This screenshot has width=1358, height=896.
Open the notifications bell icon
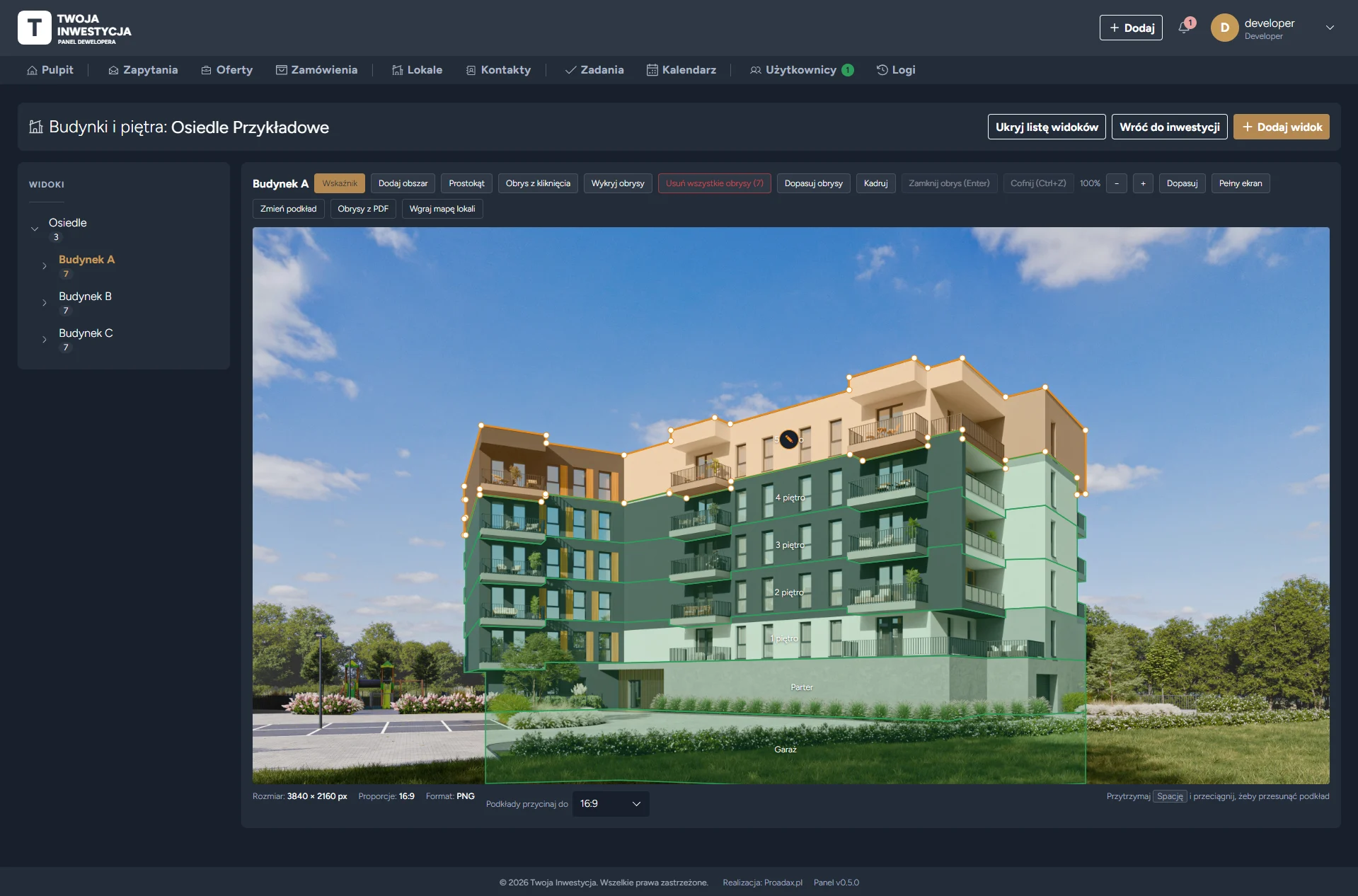(x=1183, y=28)
